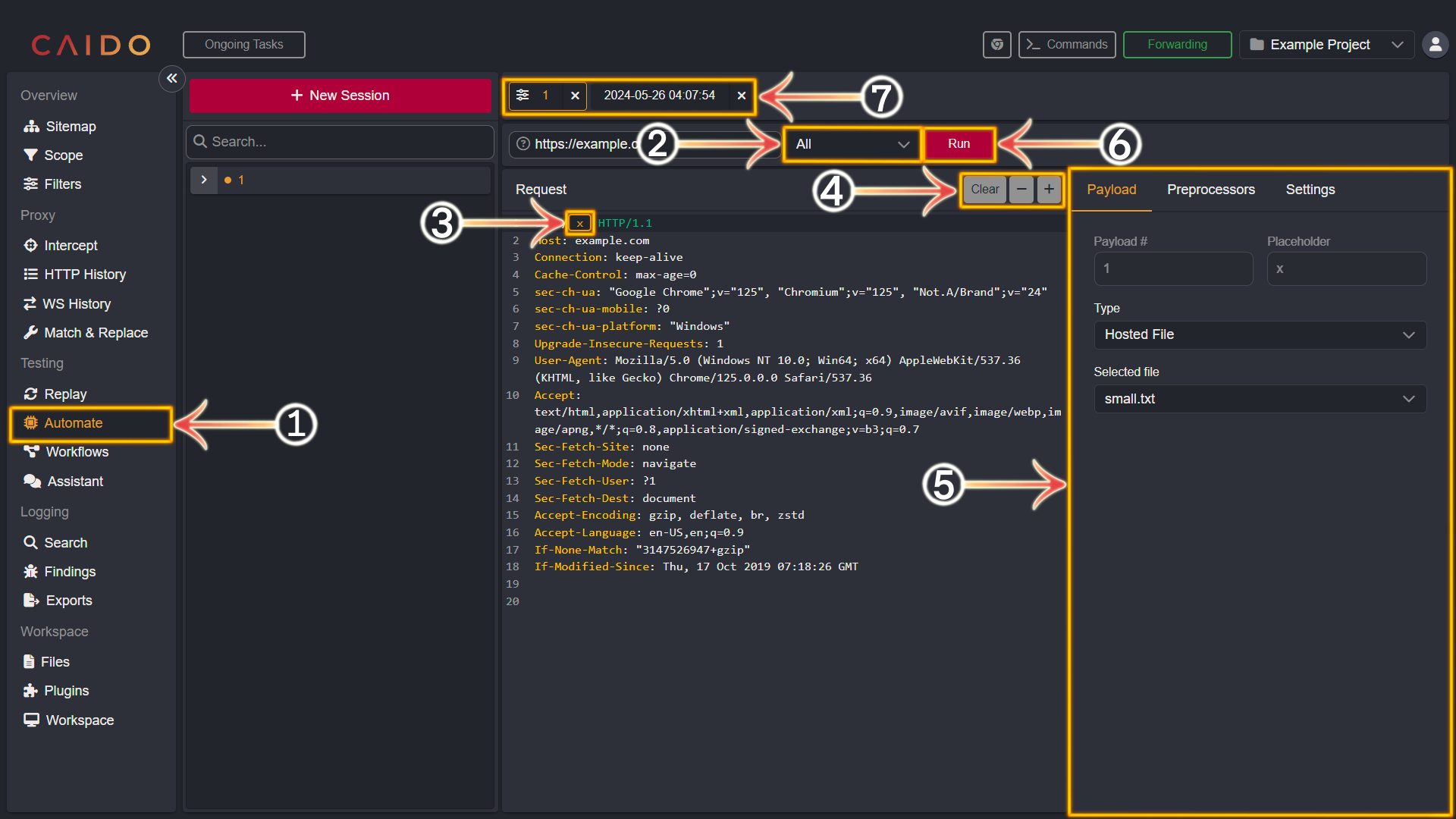
Task: Clear placeholders with the Clear button
Action: (x=984, y=190)
